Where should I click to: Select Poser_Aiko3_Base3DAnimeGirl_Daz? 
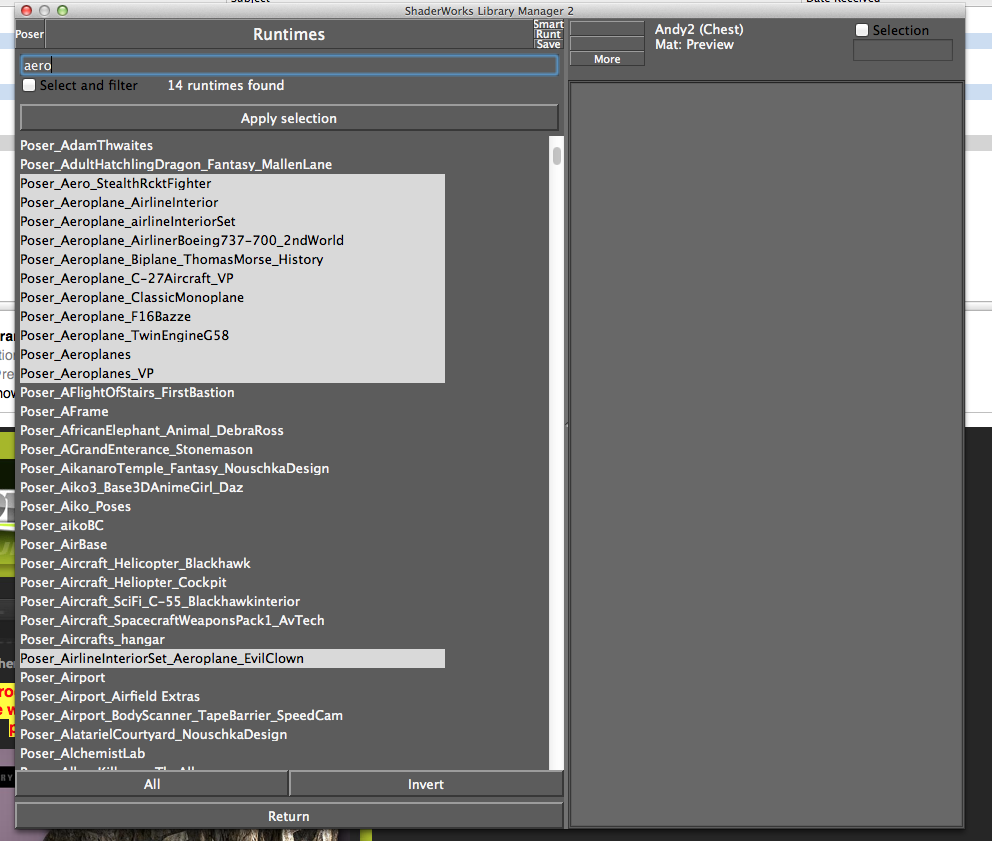232,487
